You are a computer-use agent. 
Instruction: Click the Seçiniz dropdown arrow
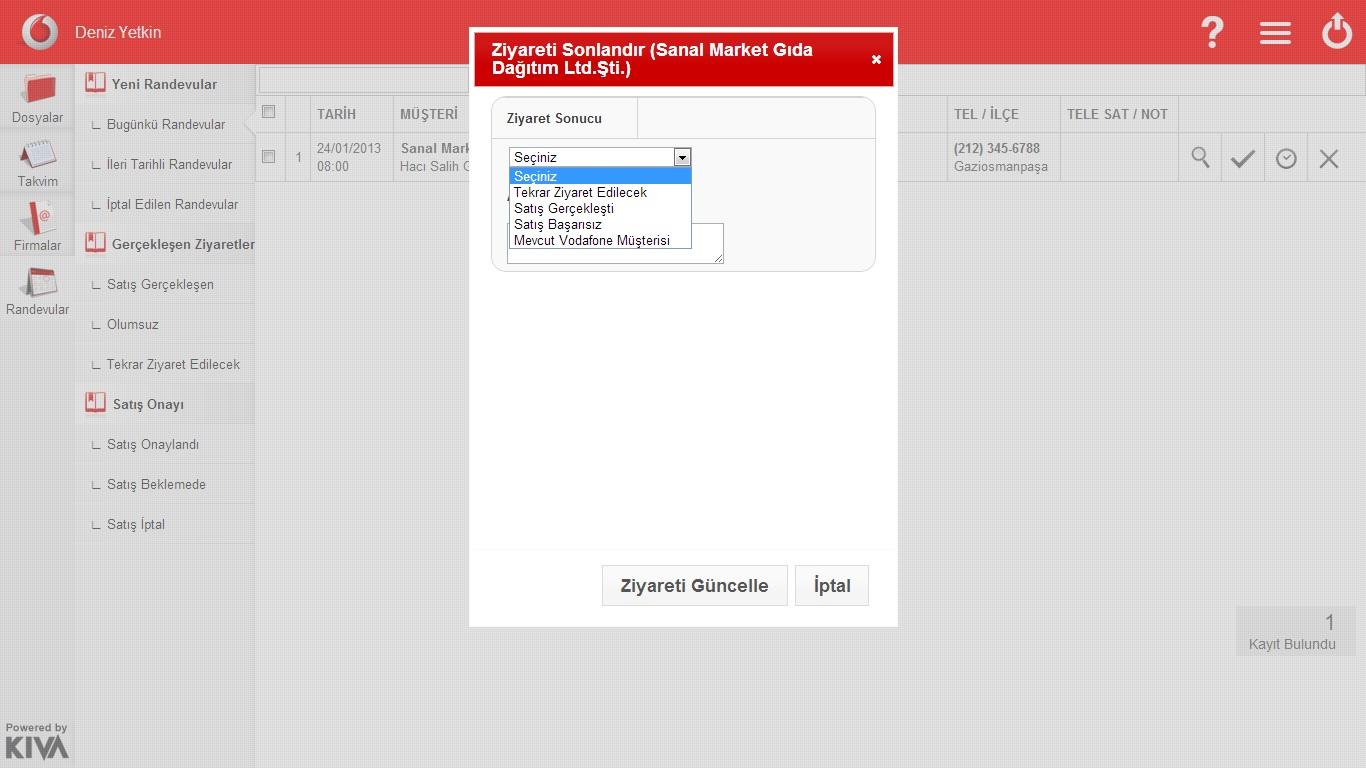(x=682, y=157)
